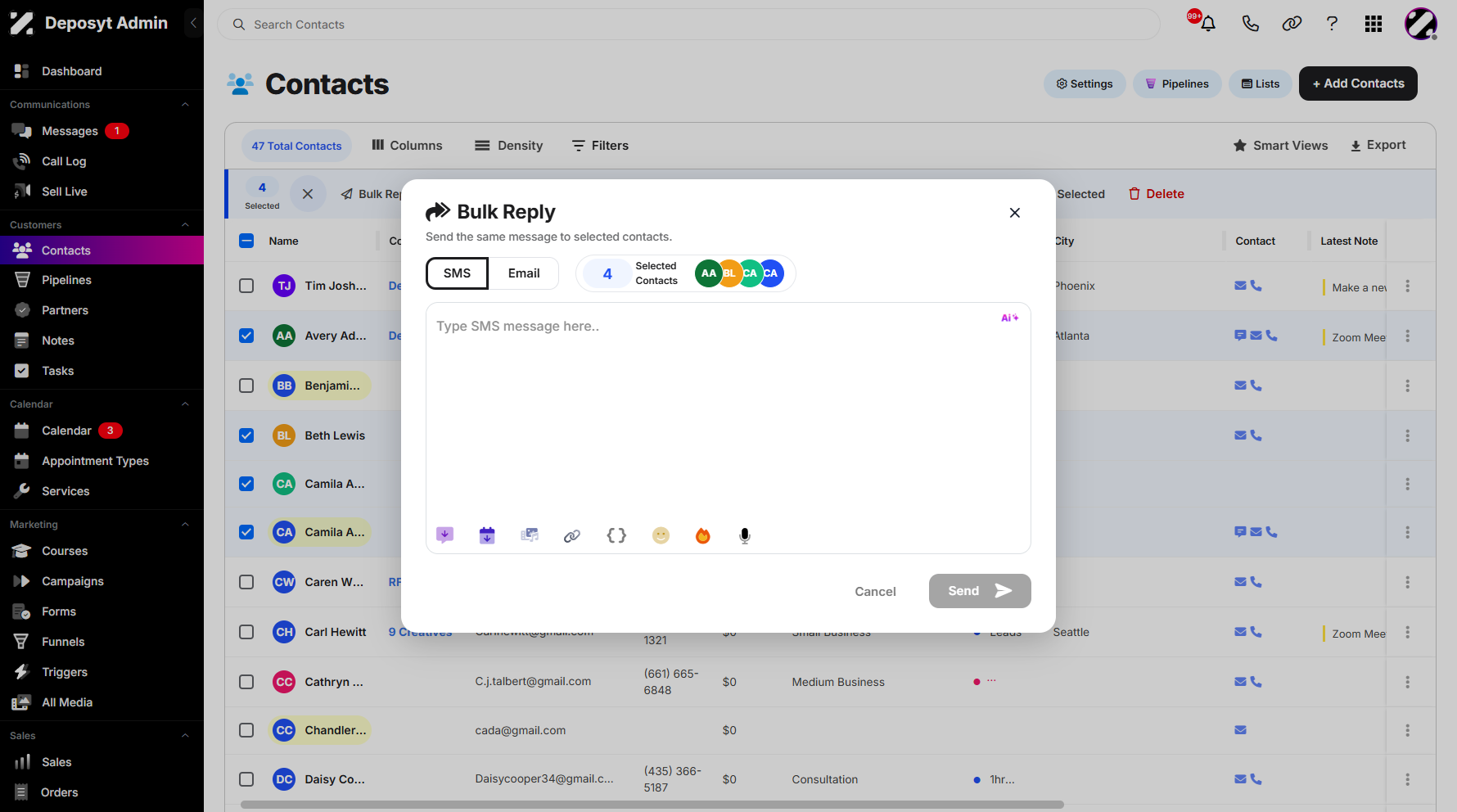1457x812 pixels.
Task: Open the Columns chooser
Action: 407,146
